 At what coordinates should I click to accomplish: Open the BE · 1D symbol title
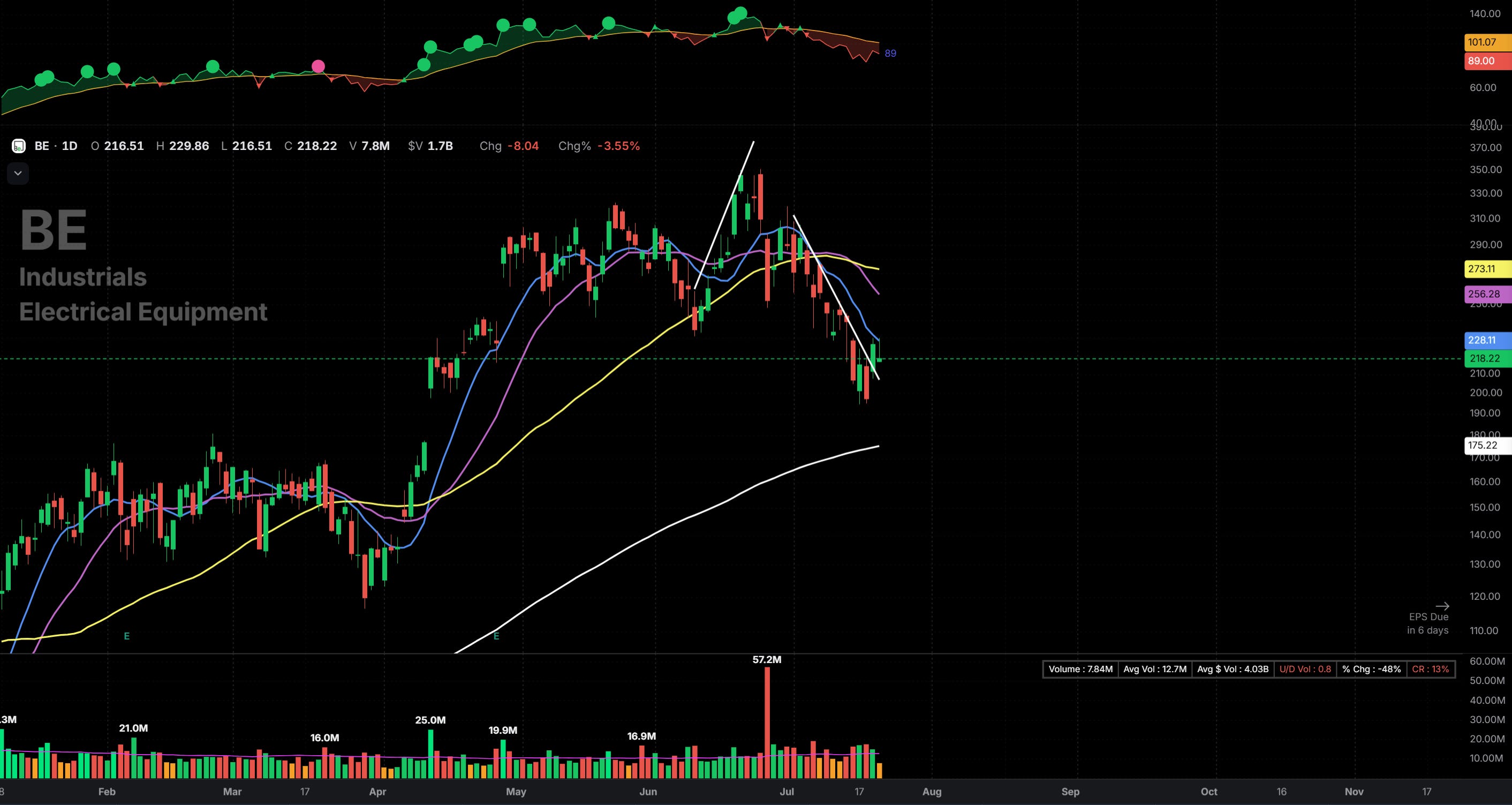pos(56,146)
